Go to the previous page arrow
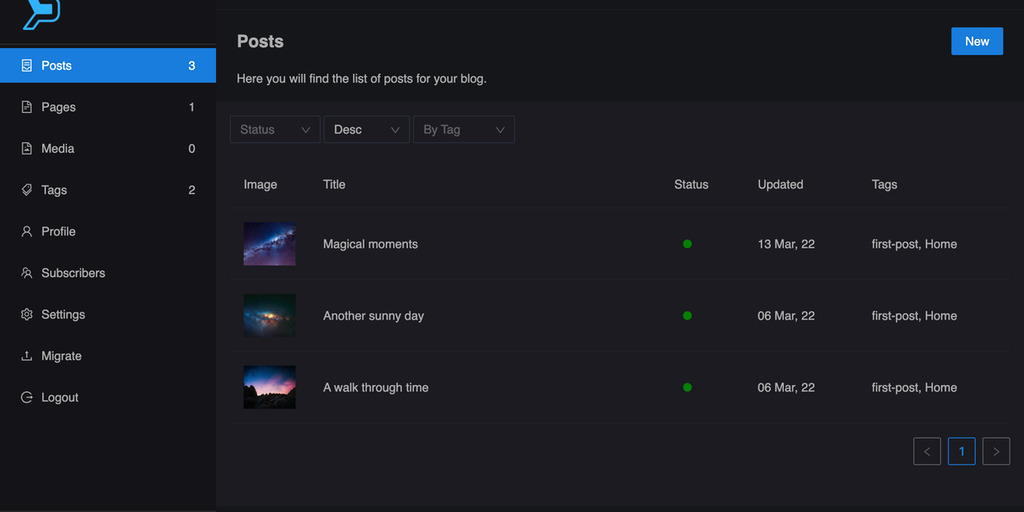 click(927, 451)
